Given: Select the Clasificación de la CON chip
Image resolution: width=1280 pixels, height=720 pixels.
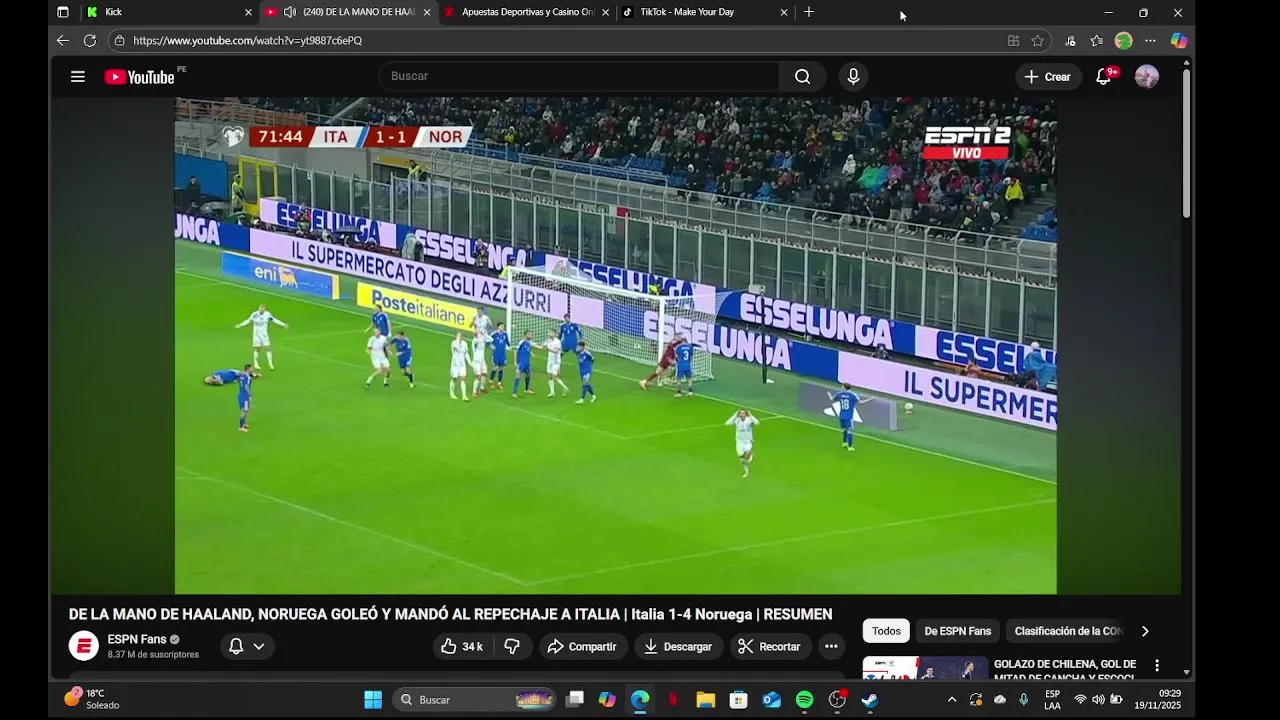Looking at the screenshot, I should [x=1068, y=631].
